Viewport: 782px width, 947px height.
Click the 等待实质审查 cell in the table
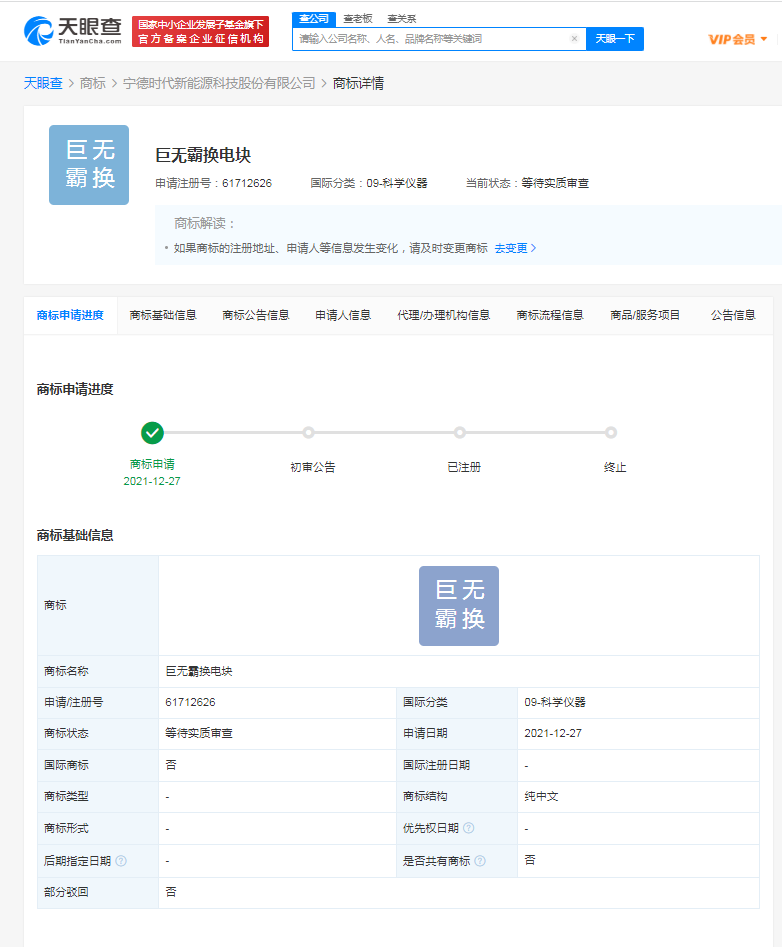[x=277, y=733]
